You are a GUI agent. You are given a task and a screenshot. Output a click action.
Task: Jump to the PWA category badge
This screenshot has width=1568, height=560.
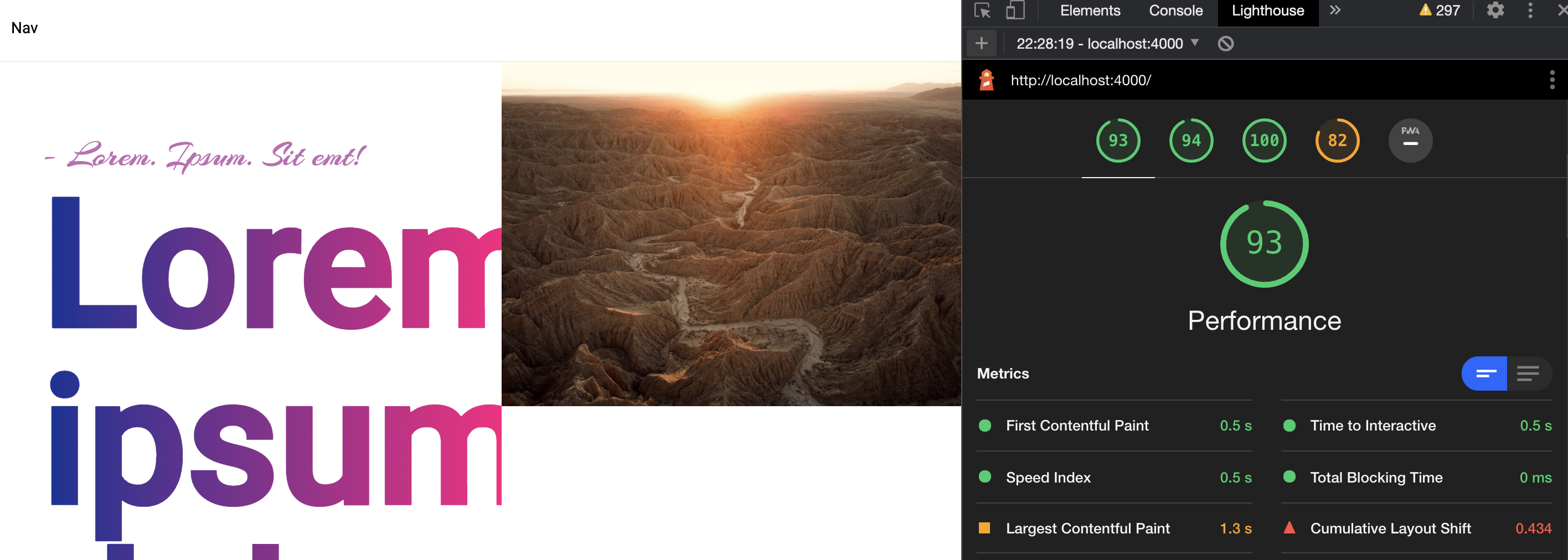pyautogui.click(x=1410, y=141)
